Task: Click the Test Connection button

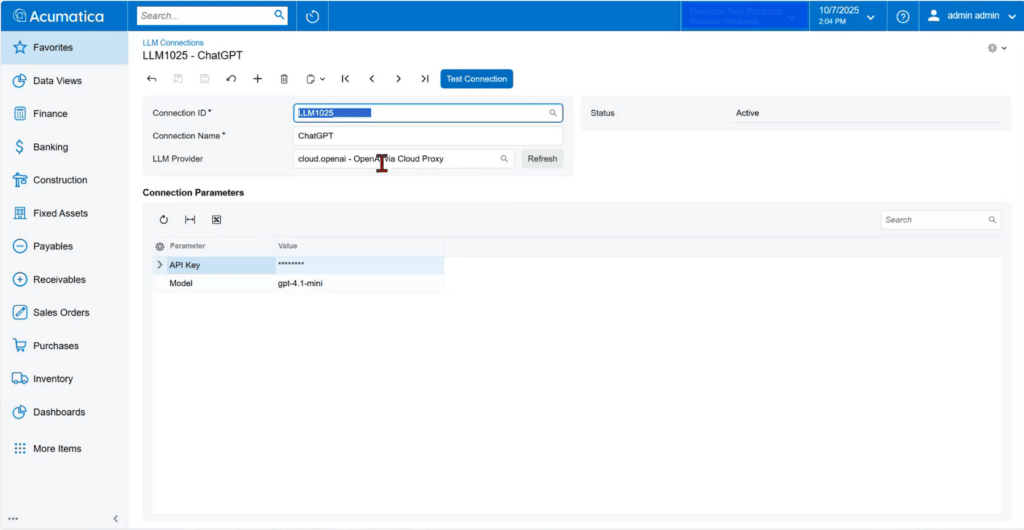Action: click(x=476, y=79)
